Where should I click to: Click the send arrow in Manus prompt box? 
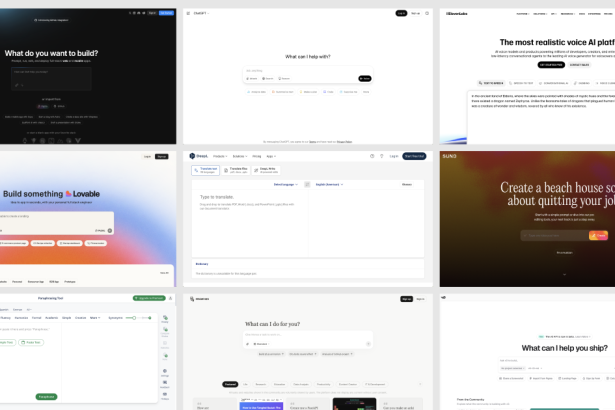pyautogui.click(x=368, y=344)
